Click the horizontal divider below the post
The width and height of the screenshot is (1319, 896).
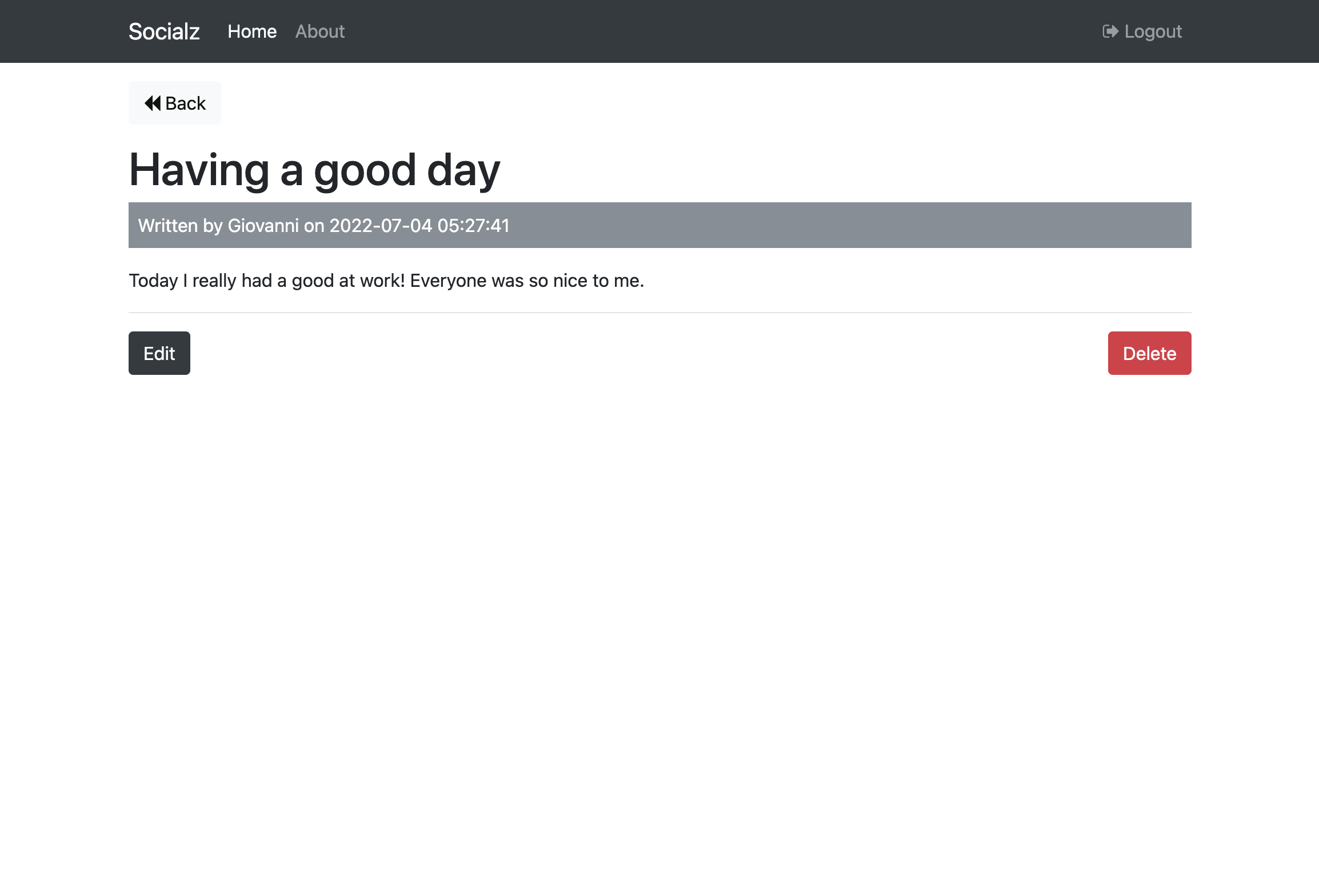point(659,313)
